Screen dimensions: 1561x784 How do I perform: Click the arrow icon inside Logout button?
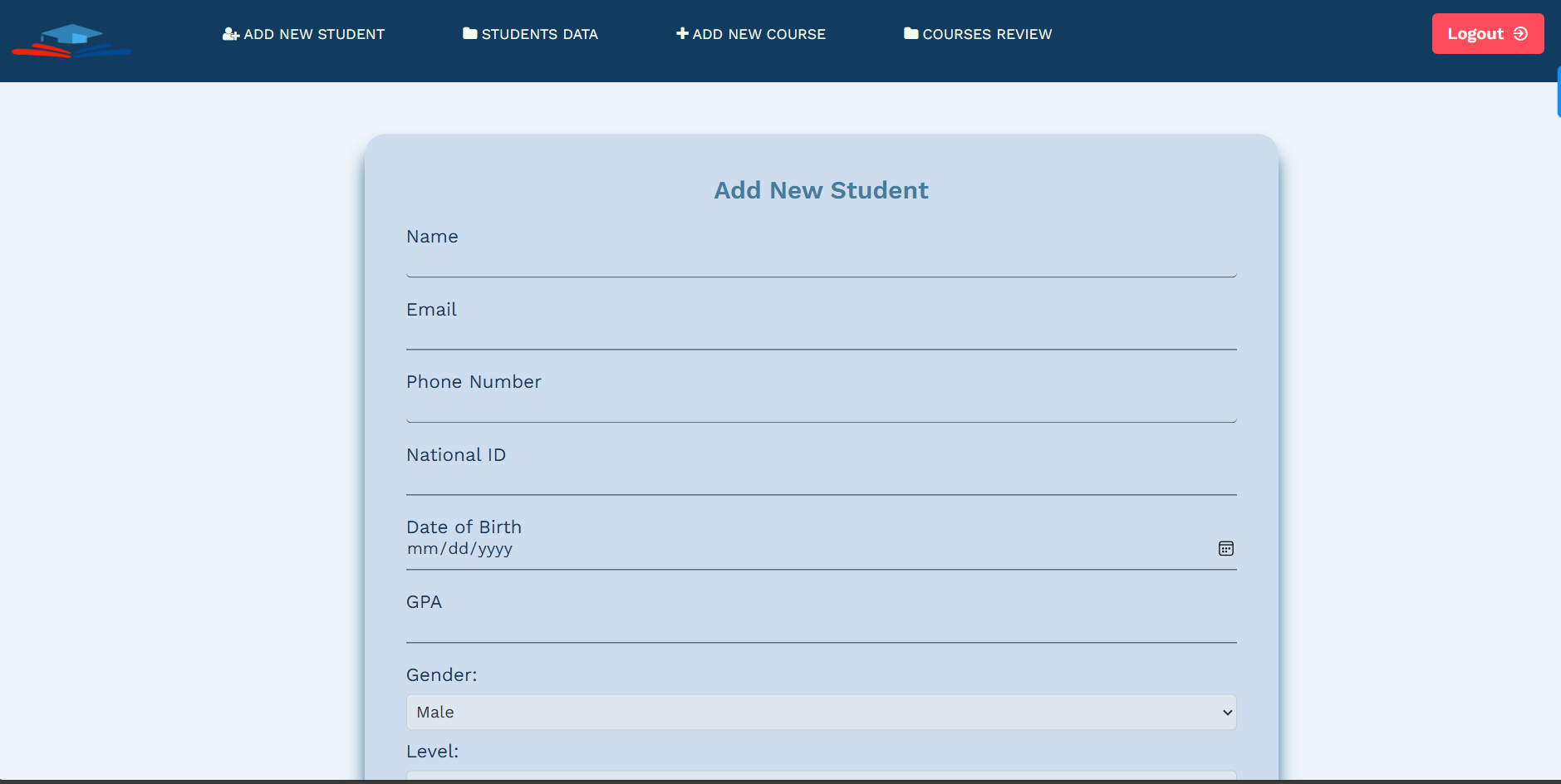pyautogui.click(x=1521, y=34)
